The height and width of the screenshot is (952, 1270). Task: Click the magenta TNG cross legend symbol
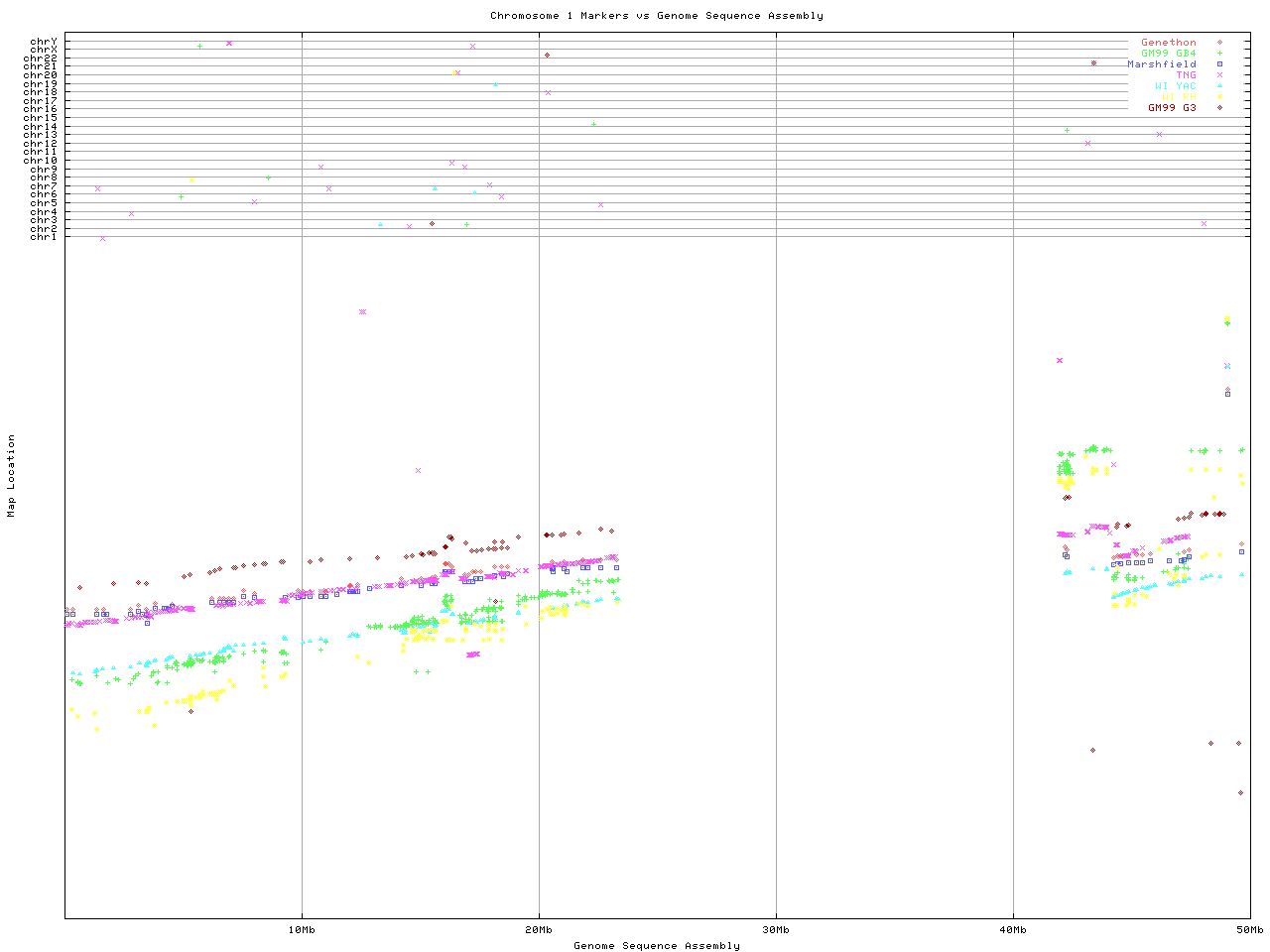tap(1219, 75)
